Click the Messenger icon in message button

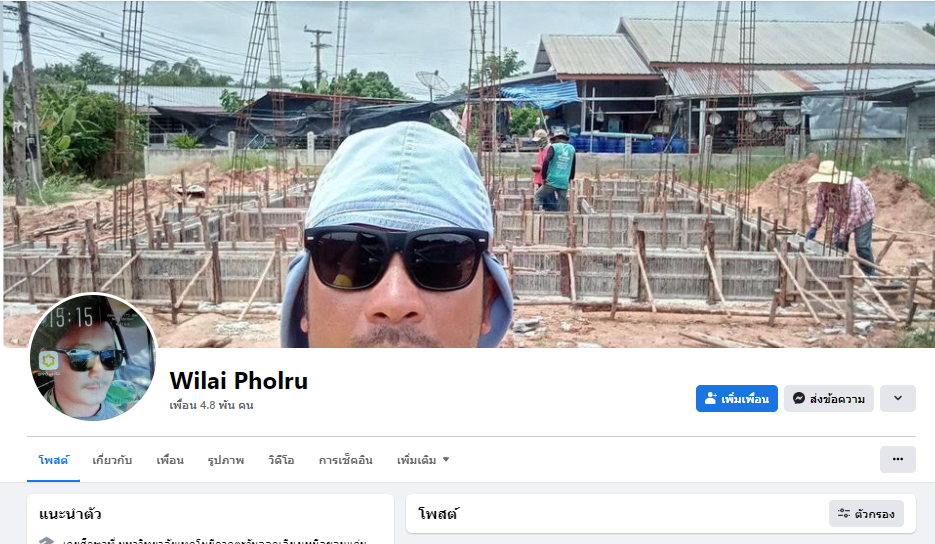pos(798,398)
